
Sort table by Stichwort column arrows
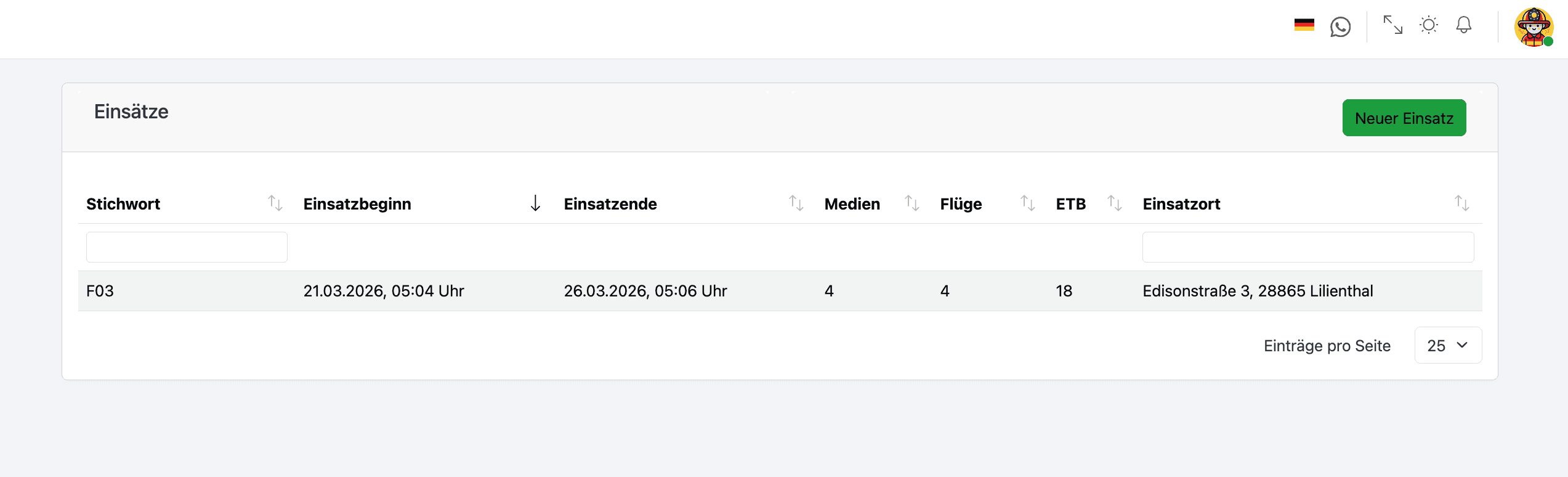coord(275,203)
